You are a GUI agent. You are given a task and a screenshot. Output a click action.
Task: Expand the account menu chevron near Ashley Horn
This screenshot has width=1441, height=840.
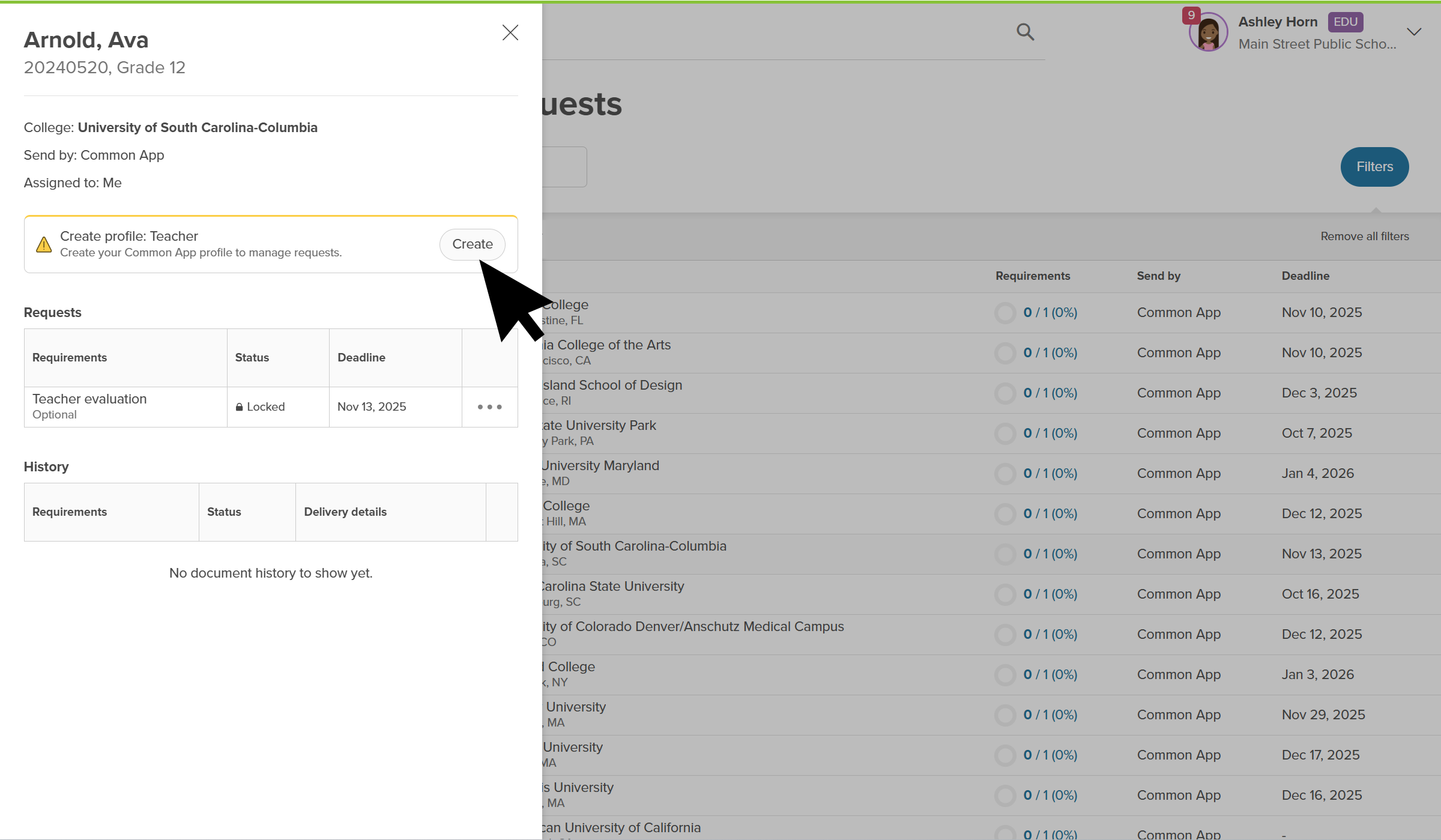(1414, 31)
